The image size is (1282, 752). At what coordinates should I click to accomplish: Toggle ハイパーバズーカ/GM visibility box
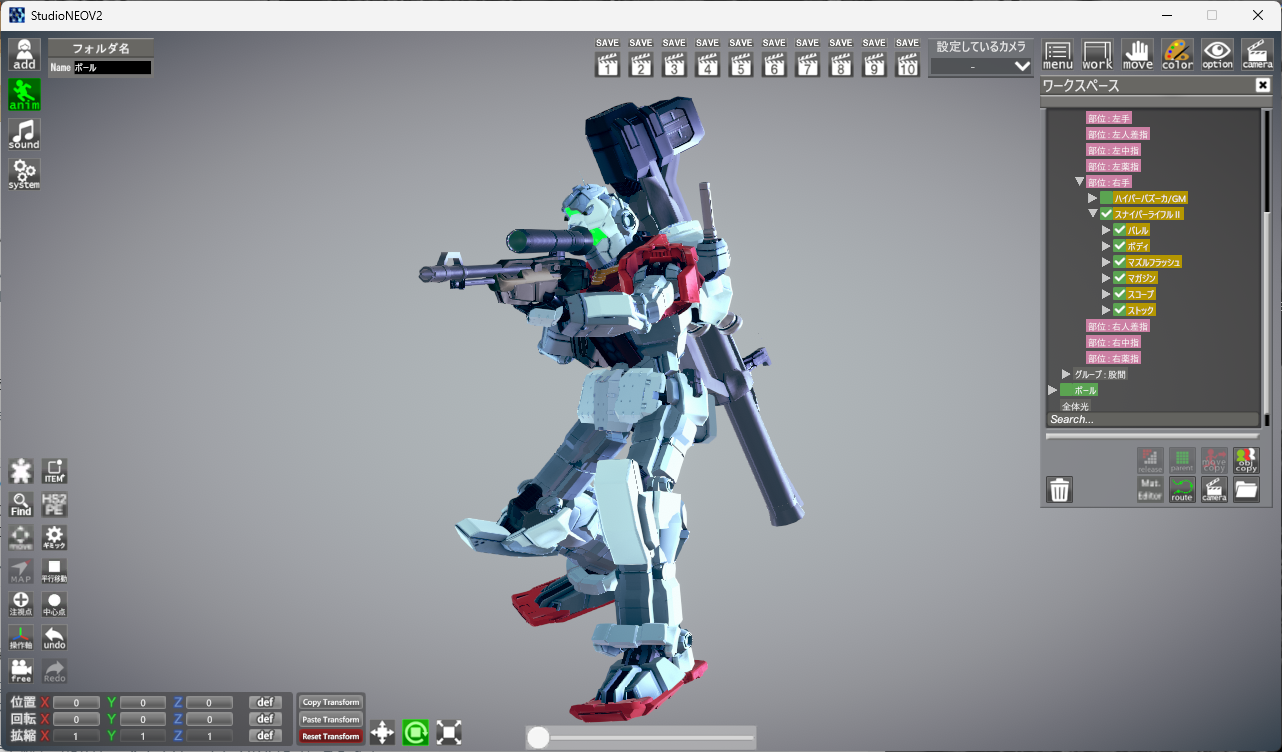(1106, 198)
